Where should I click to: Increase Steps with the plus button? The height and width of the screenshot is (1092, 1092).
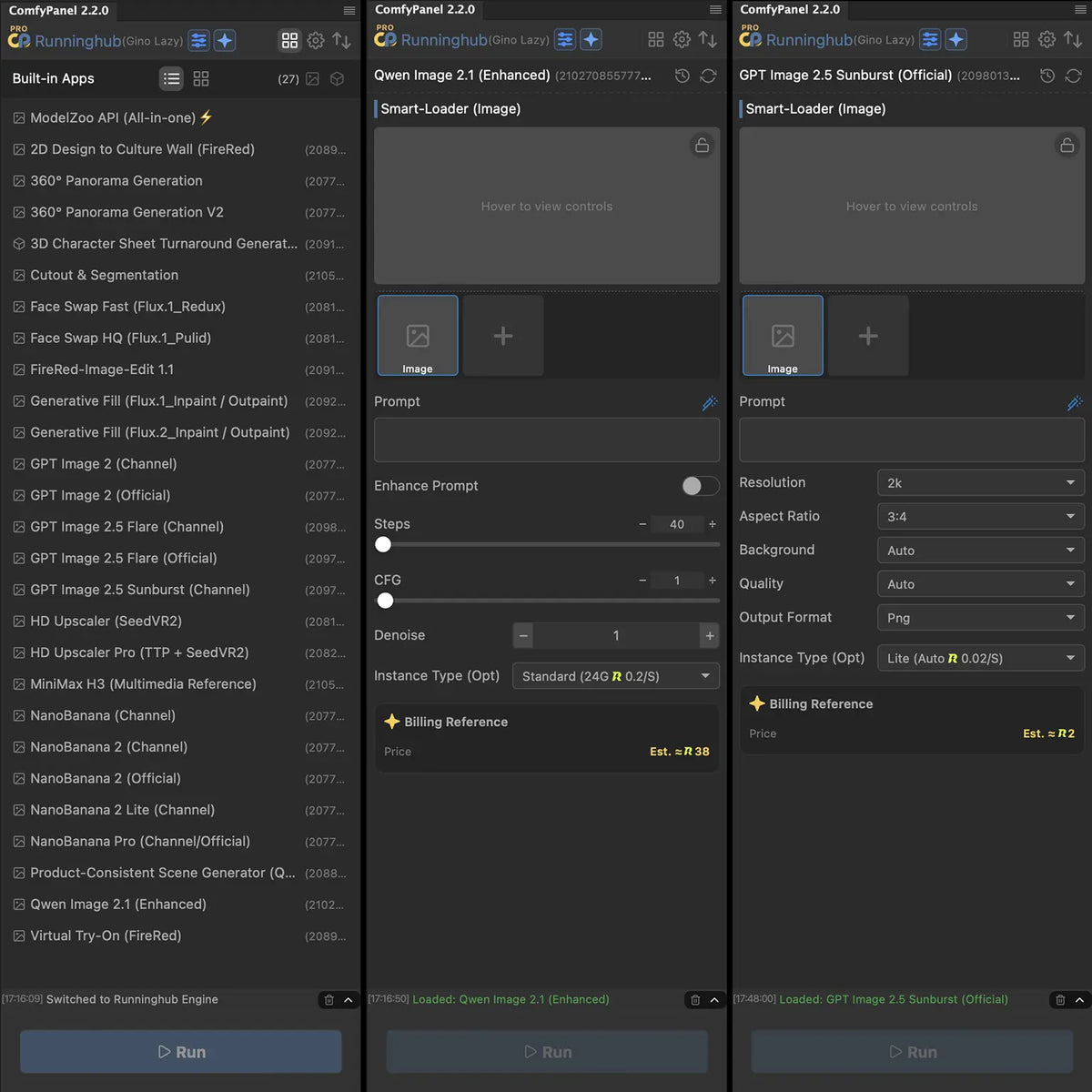pos(713,525)
